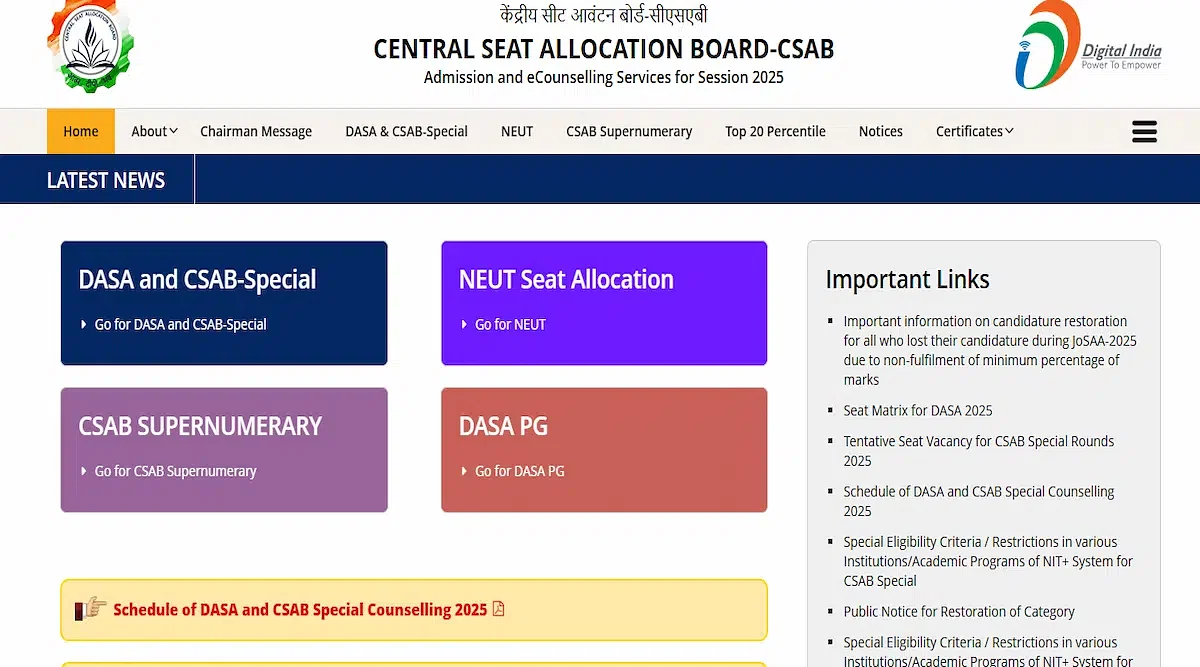
Task: Click the pointing hand icon in notice
Action: point(91,608)
